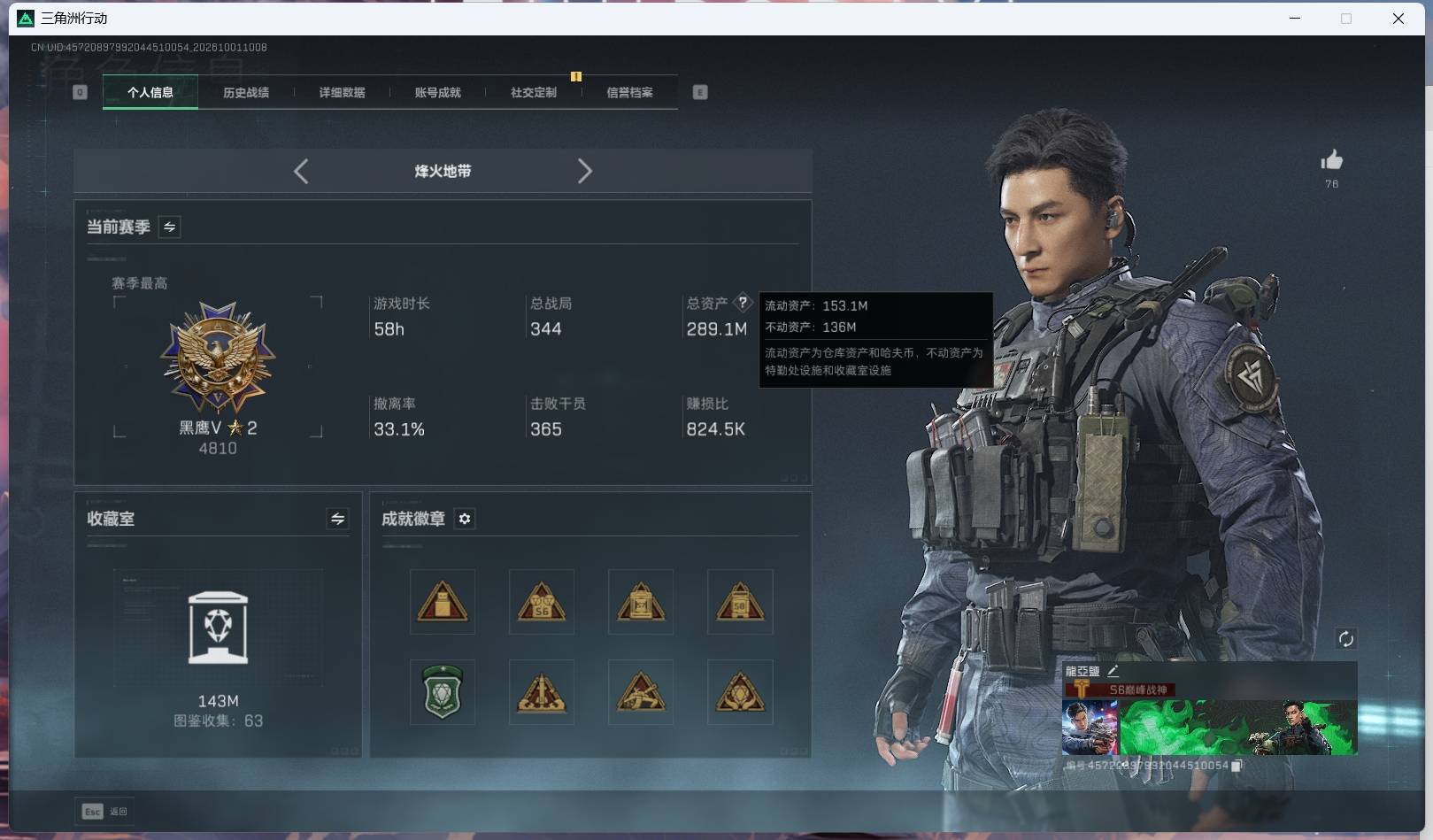Click the 图鉴收集: 63 text

[218, 721]
